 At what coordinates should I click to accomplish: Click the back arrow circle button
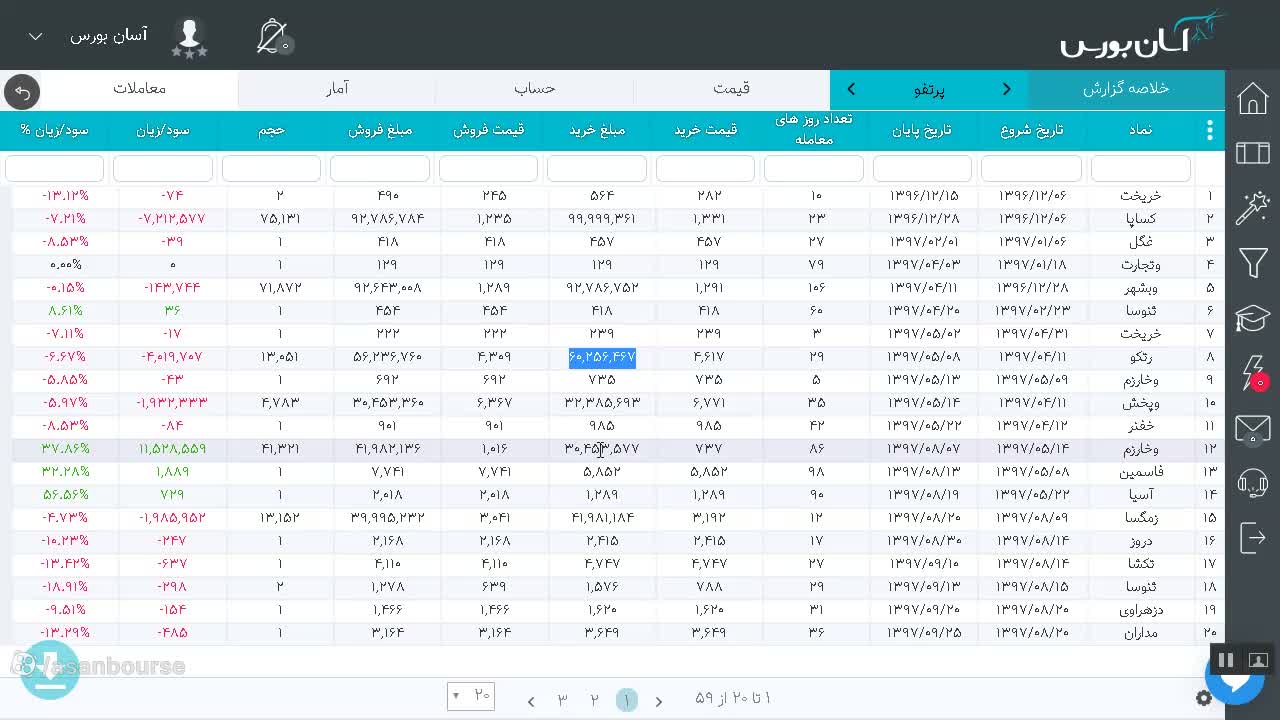tap(22, 92)
